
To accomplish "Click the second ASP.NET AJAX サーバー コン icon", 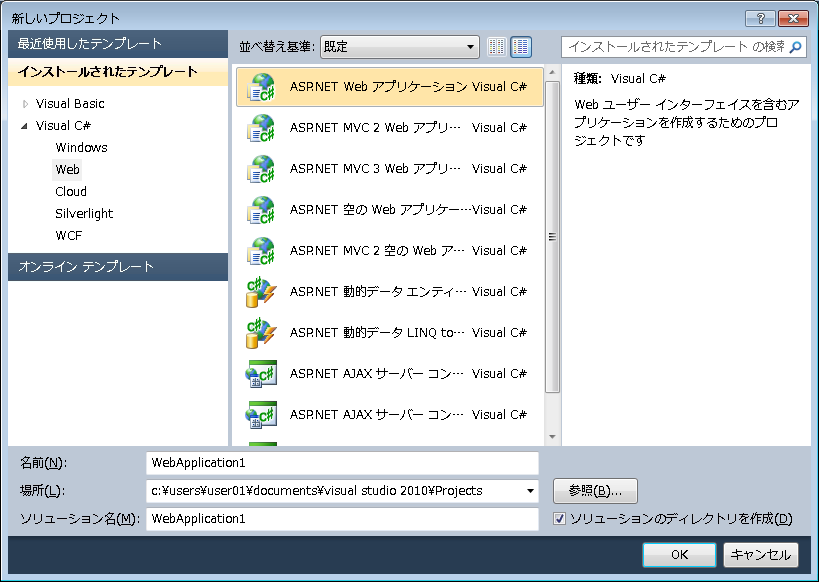I will 261,415.
